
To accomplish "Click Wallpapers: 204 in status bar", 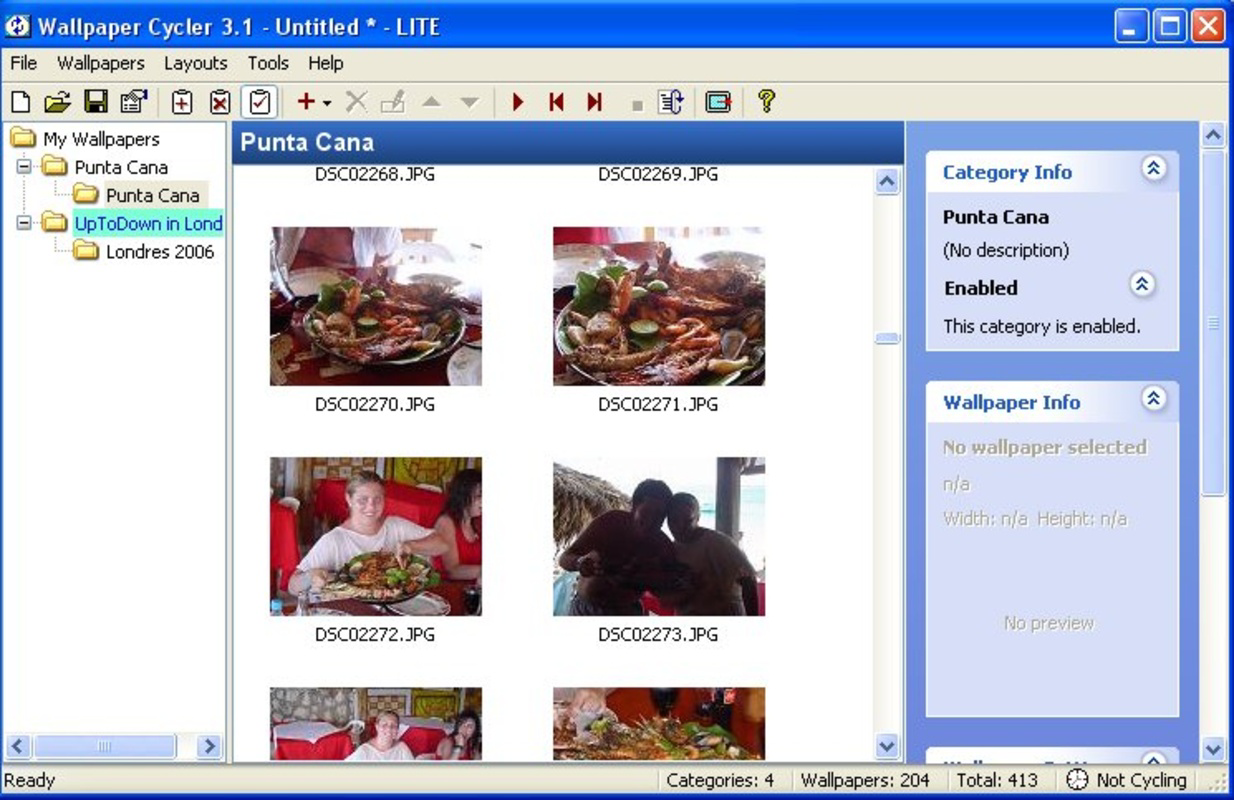I will [865, 780].
